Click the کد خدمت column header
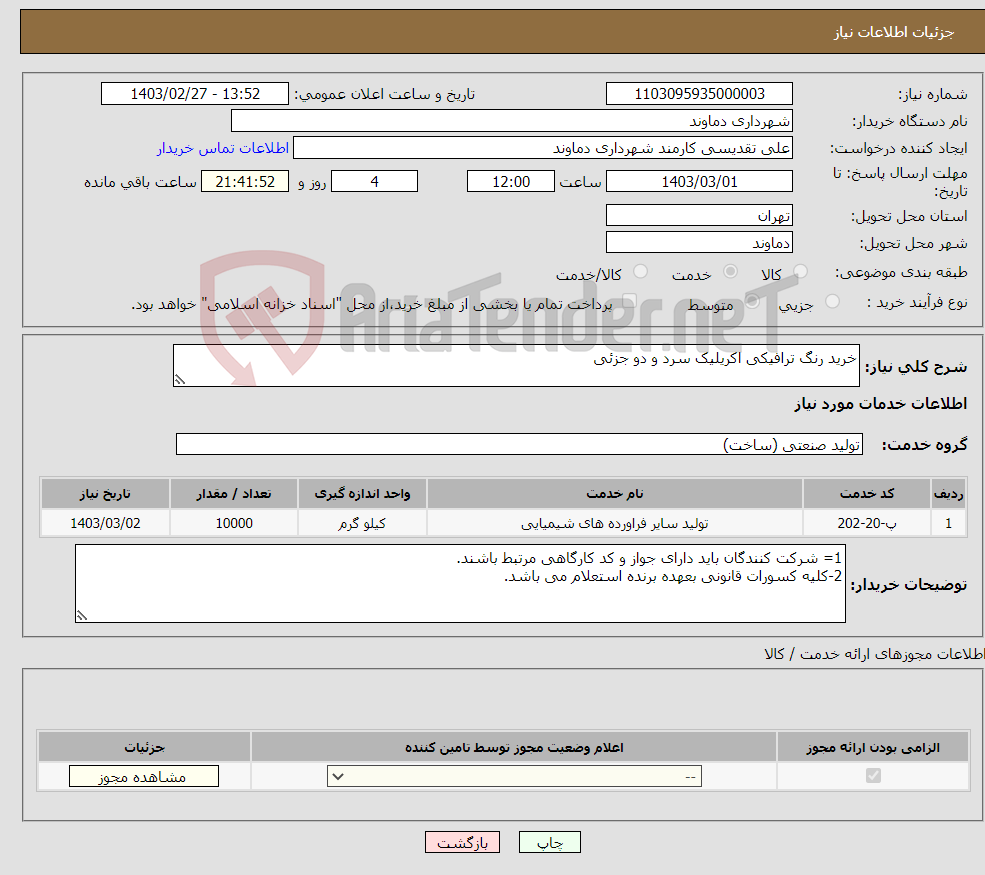Screen dimensions: 985x875 867,494
